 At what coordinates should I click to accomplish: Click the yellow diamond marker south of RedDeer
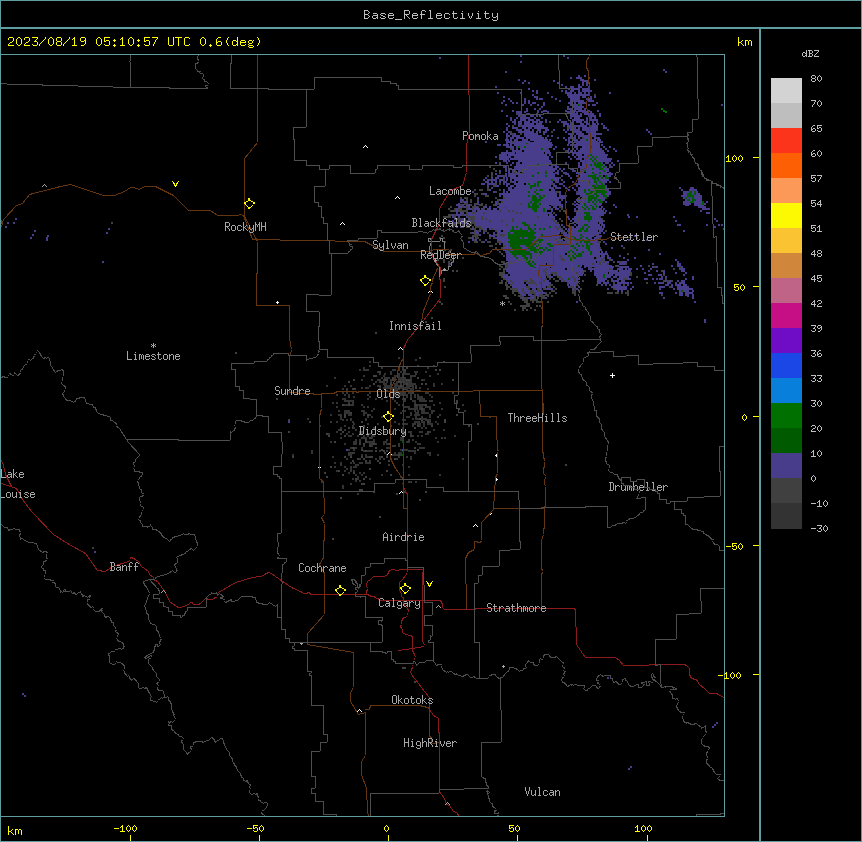tap(425, 281)
